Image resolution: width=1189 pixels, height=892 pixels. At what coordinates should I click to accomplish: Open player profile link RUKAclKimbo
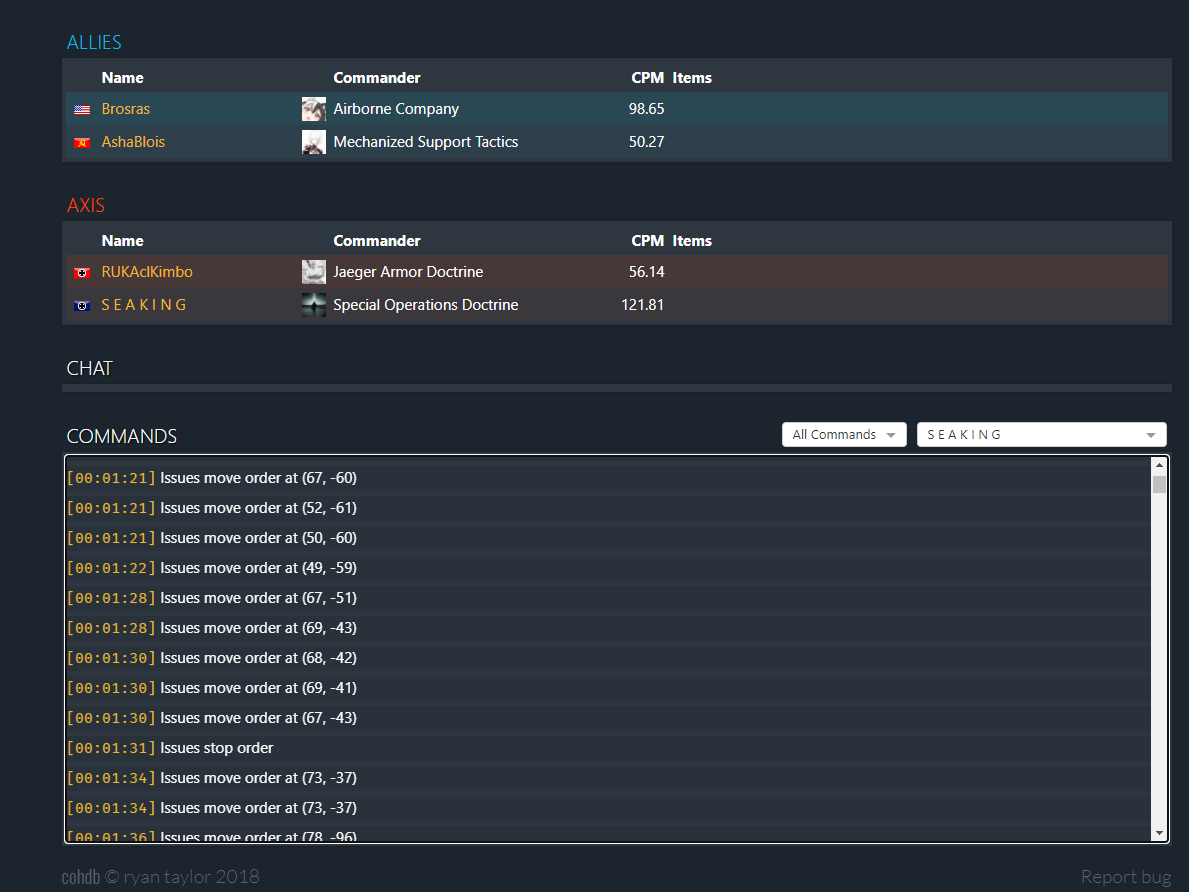(x=147, y=272)
